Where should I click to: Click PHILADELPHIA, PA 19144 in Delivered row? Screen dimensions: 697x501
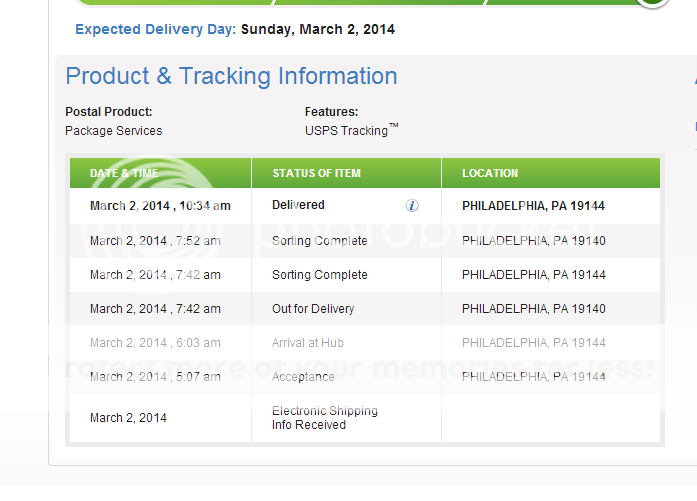533,206
